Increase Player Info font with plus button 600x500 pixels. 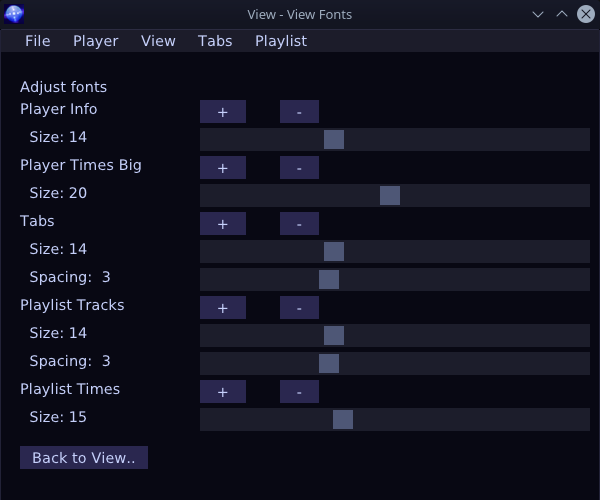point(223,112)
